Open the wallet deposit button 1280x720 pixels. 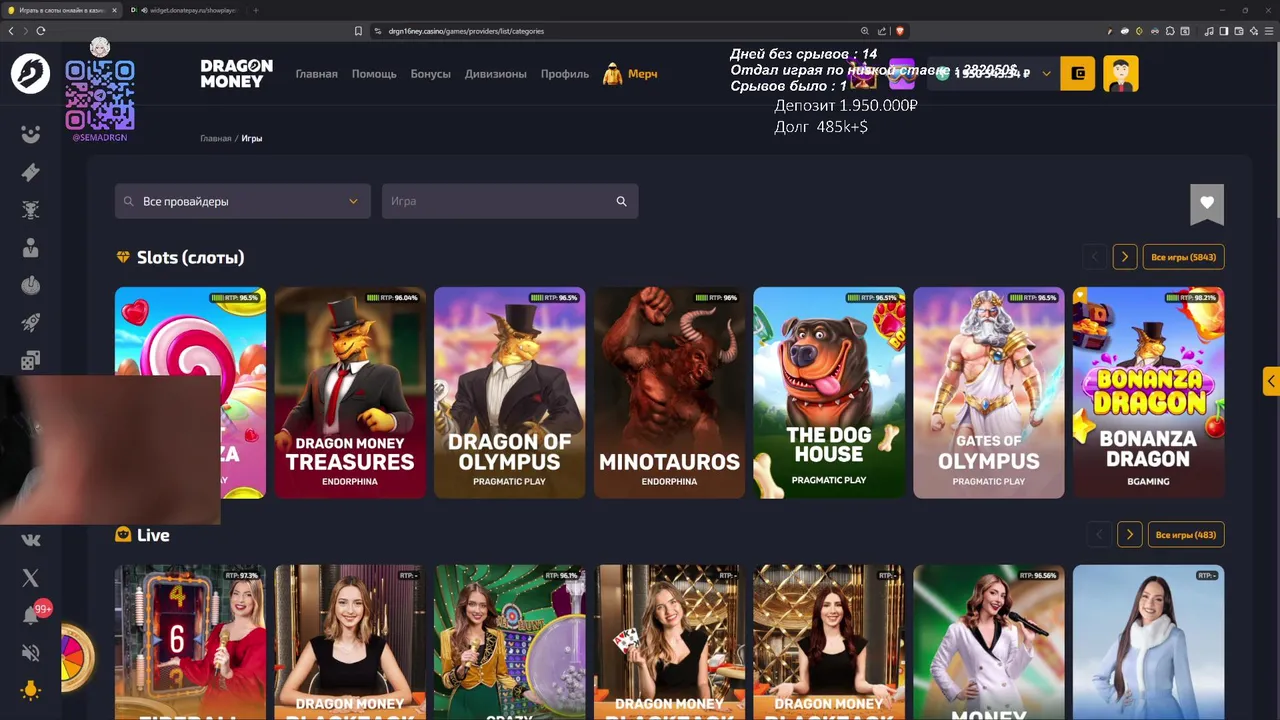(x=1077, y=73)
